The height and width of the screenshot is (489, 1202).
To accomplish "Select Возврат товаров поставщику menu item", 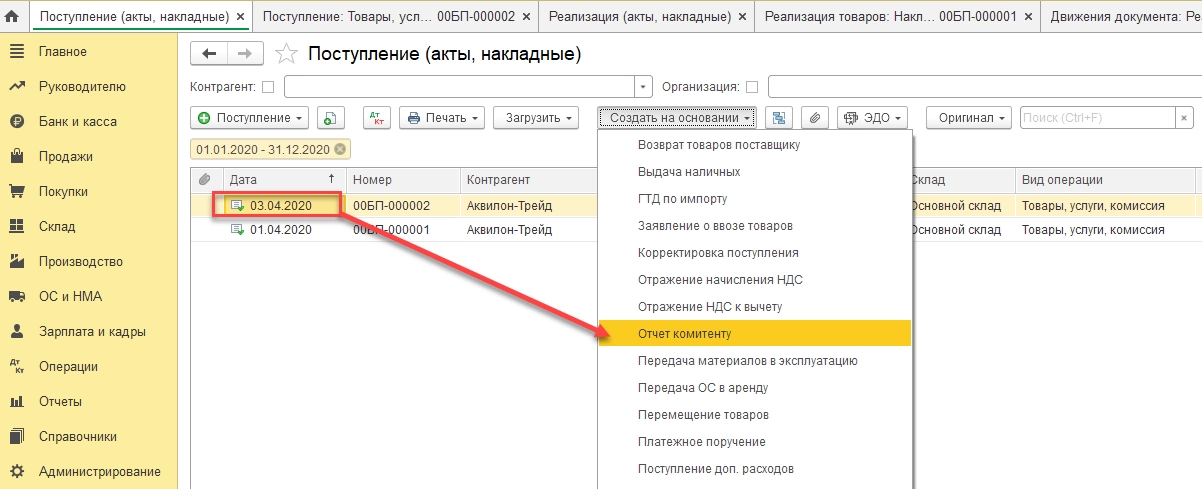I will pyautogui.click(x=754, y=145).
